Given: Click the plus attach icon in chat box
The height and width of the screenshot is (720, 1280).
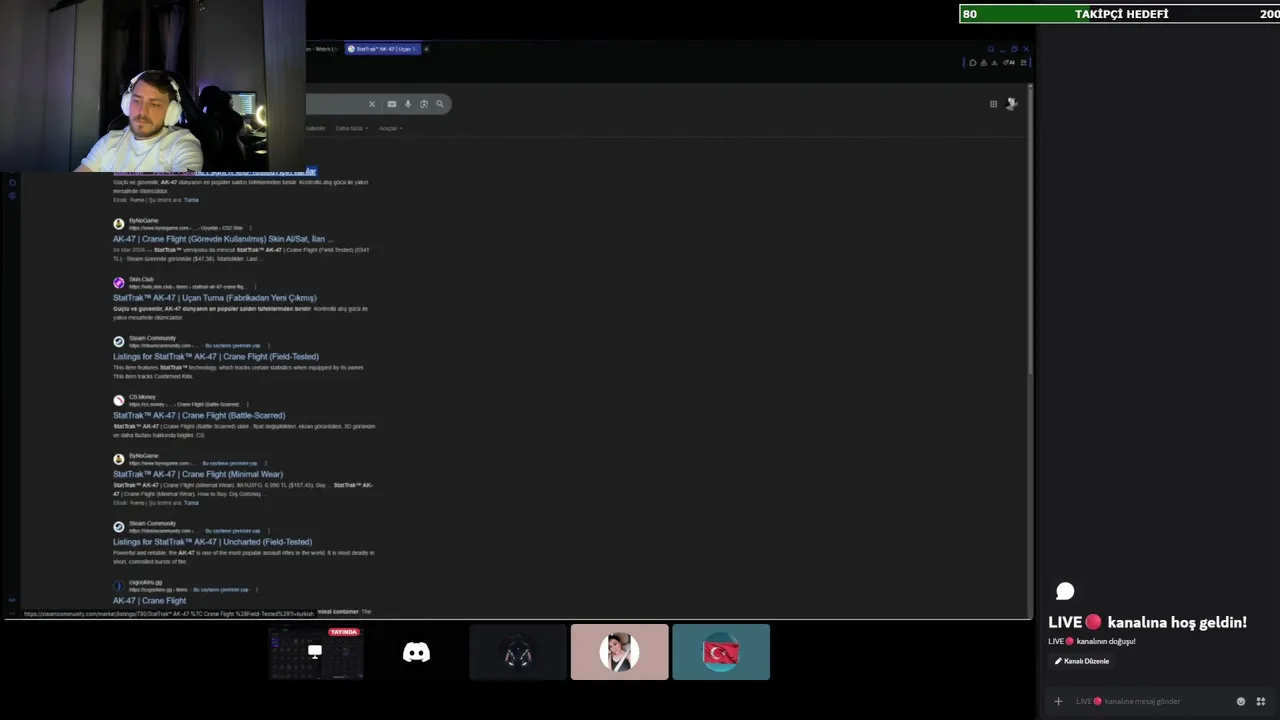Looking at the screenshot, I should point(1058,701).
